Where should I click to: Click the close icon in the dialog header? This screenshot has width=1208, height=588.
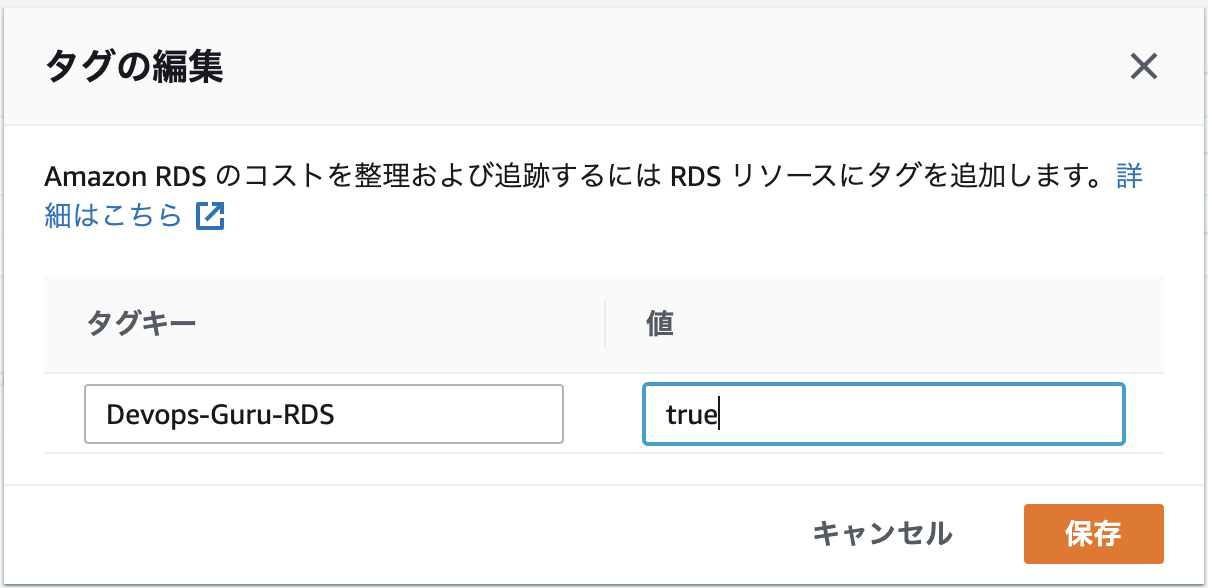pos(1144,68)
